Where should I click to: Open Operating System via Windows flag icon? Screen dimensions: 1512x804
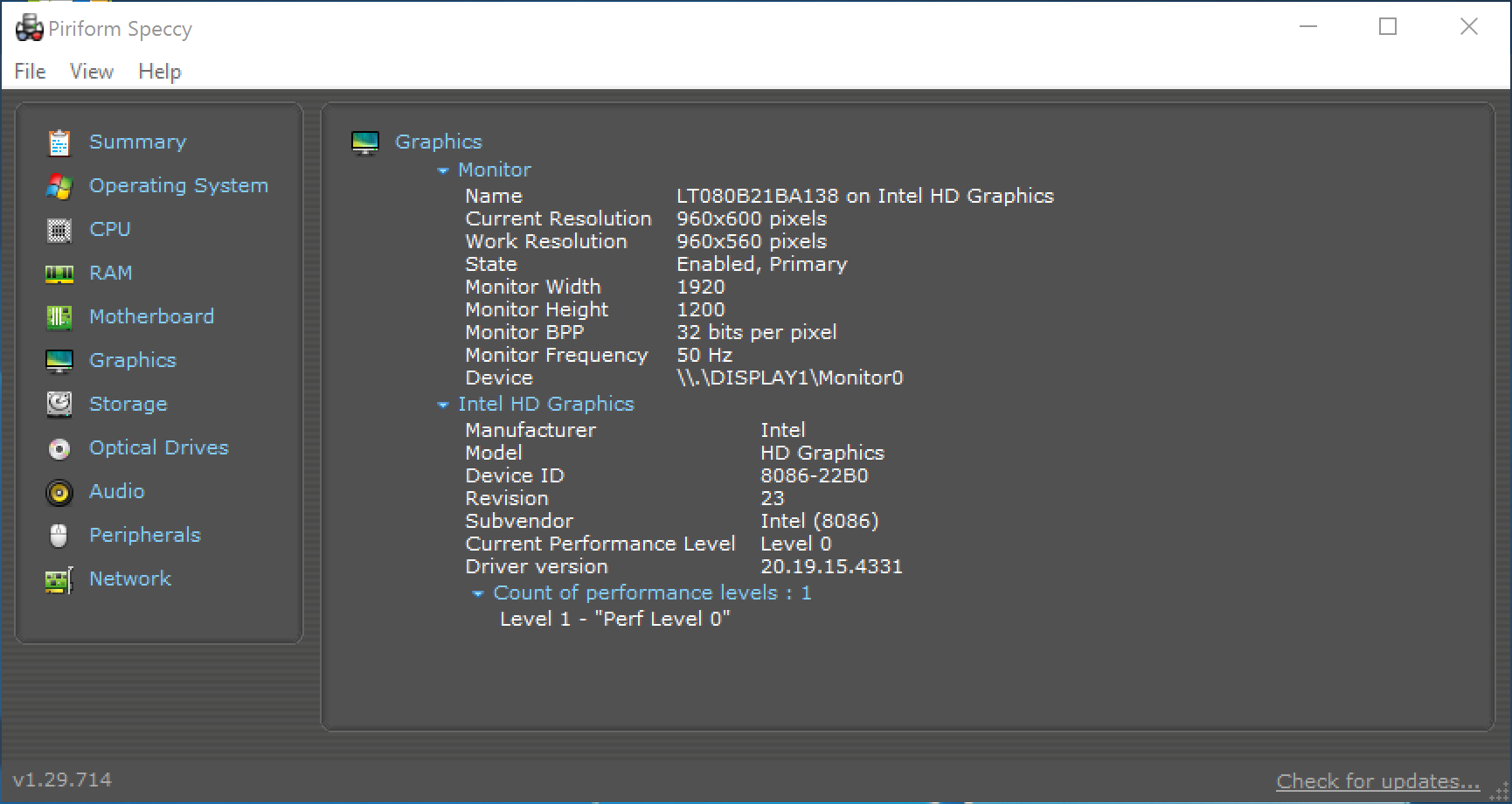pyautogui.click(x=59, y=186)
